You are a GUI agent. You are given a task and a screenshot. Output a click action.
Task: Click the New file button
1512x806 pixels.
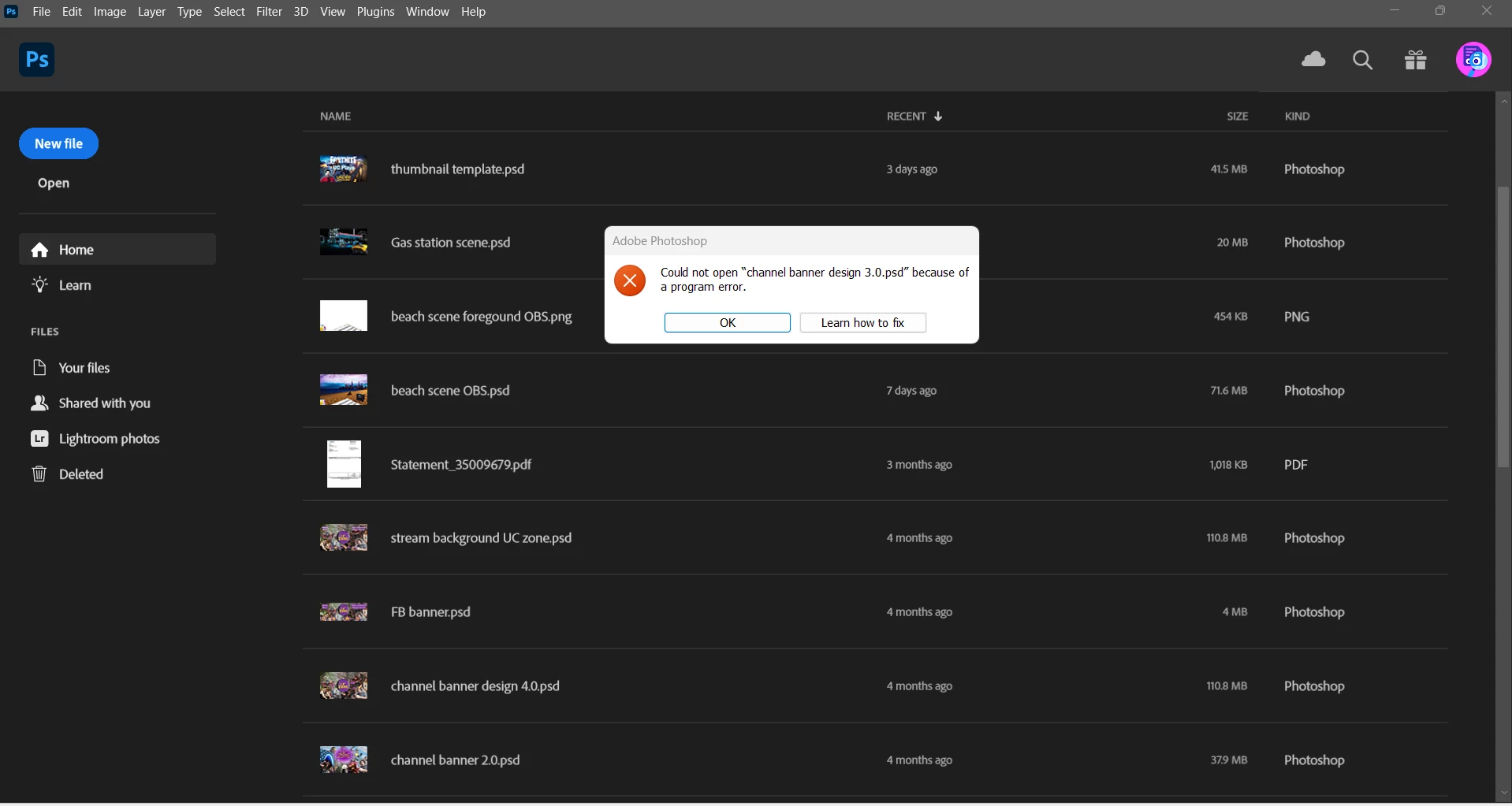pos(58,143)
